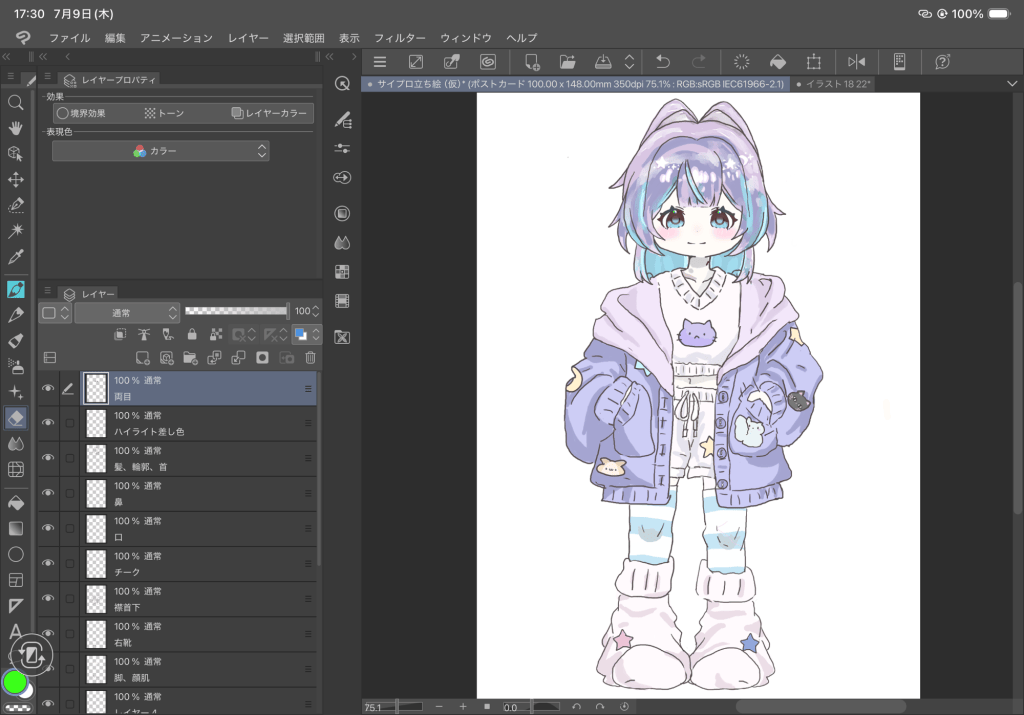Switch to the イラスト 18 22 tab
Image resolution: width=1024 pixels, height=715 pixels.
833,84
